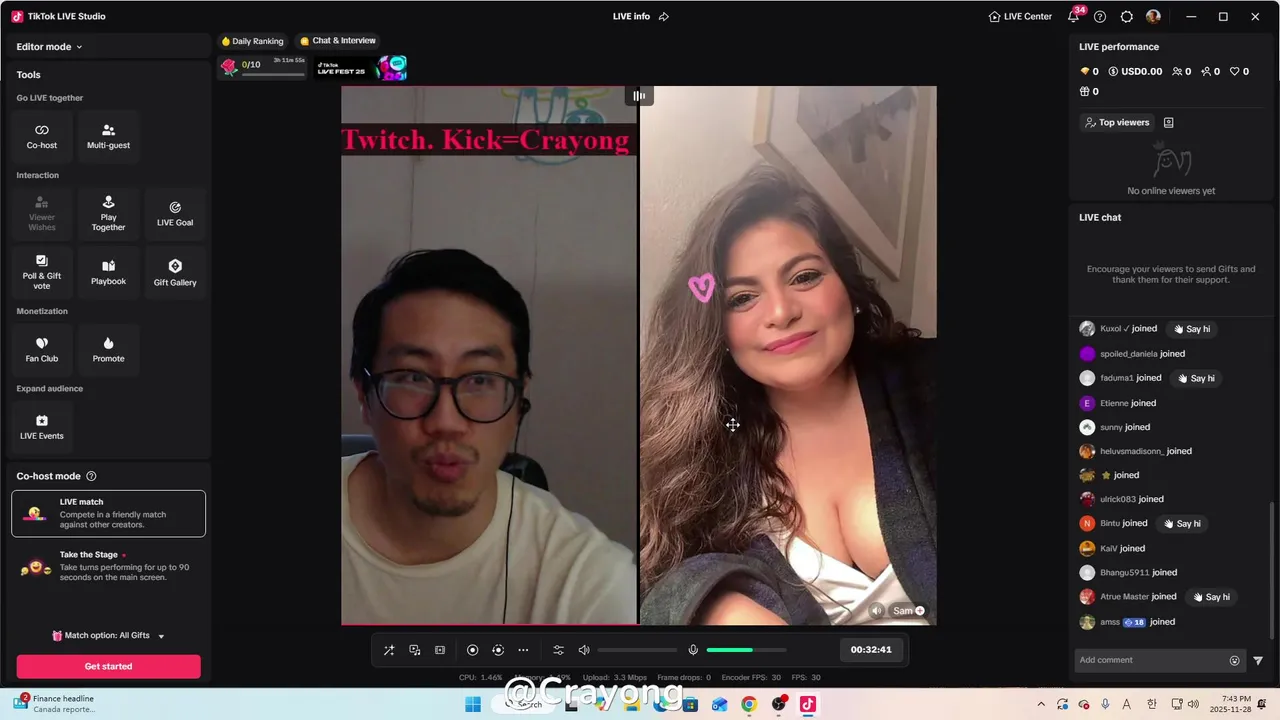1280x720 pixels.
Task: Open the chat filter icon
Action: [1258, 660]
